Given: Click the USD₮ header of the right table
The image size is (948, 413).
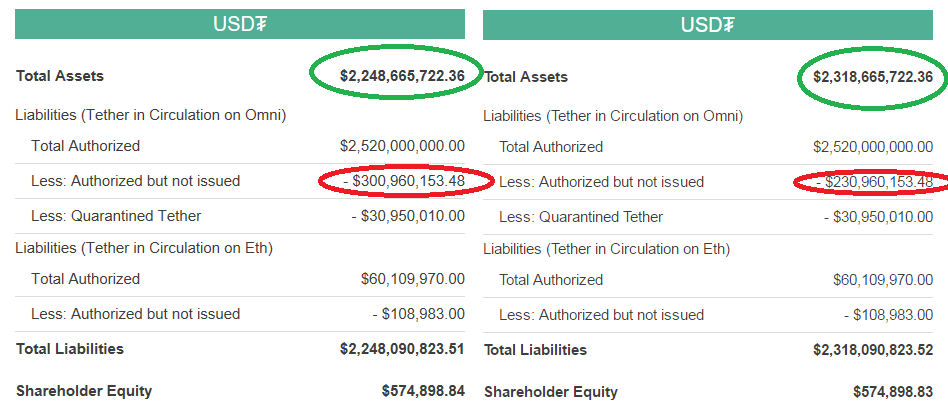Looking at the screenshot, I should 708,25.
